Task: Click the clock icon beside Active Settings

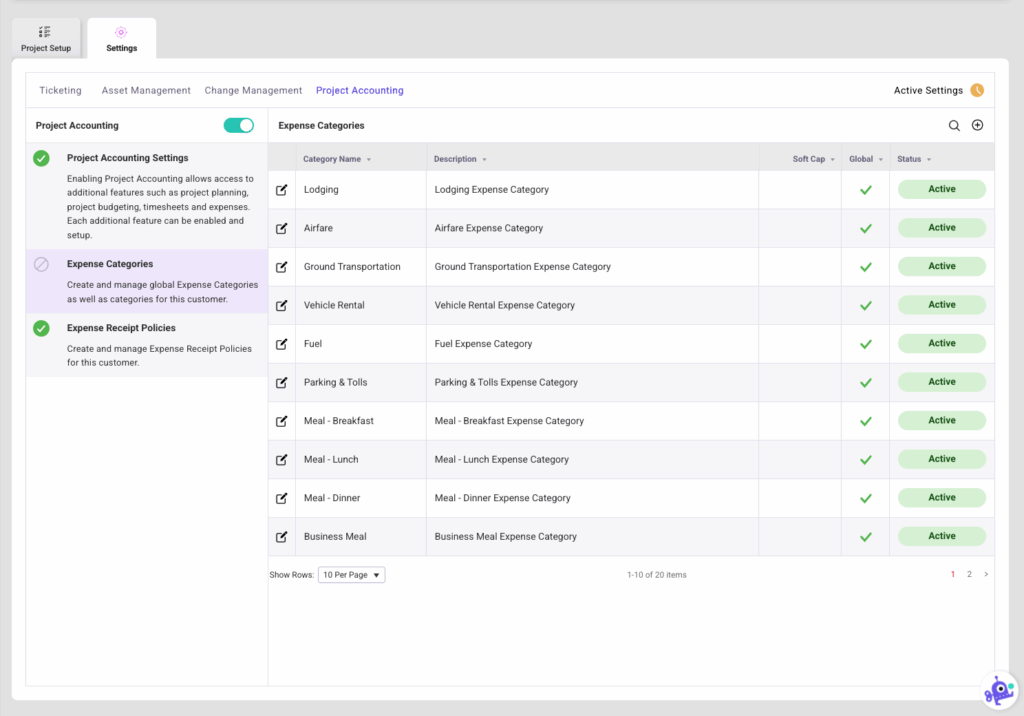Action: (977, 89)
